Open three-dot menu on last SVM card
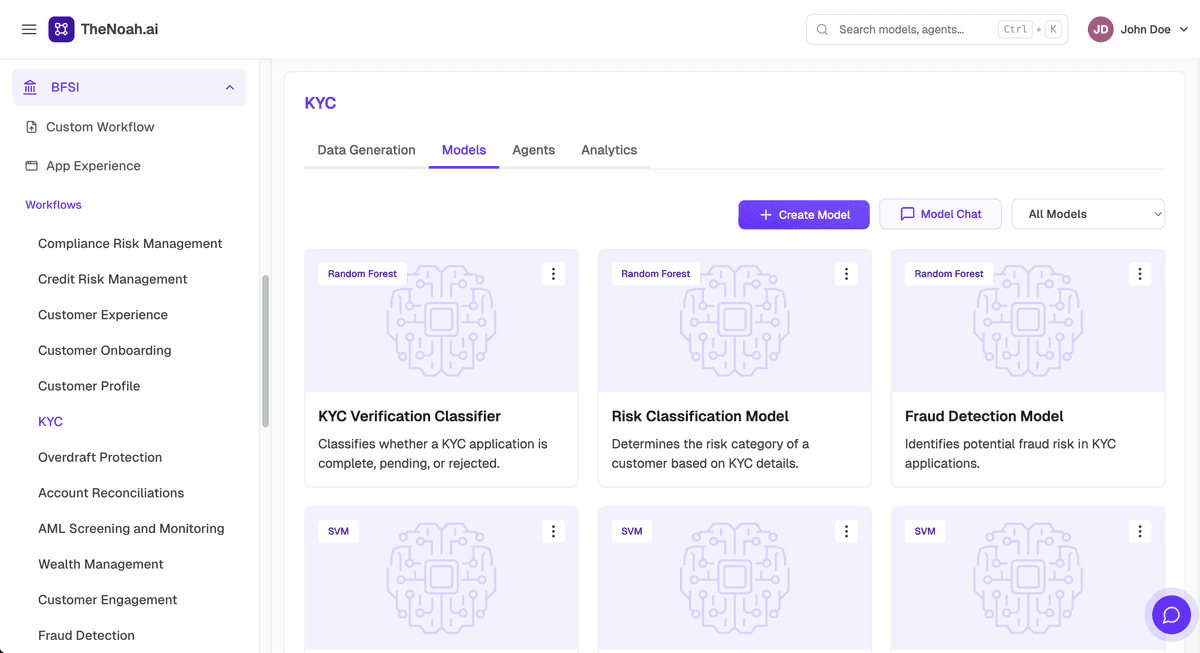 pyautogui.click(x=1140, y=531)
